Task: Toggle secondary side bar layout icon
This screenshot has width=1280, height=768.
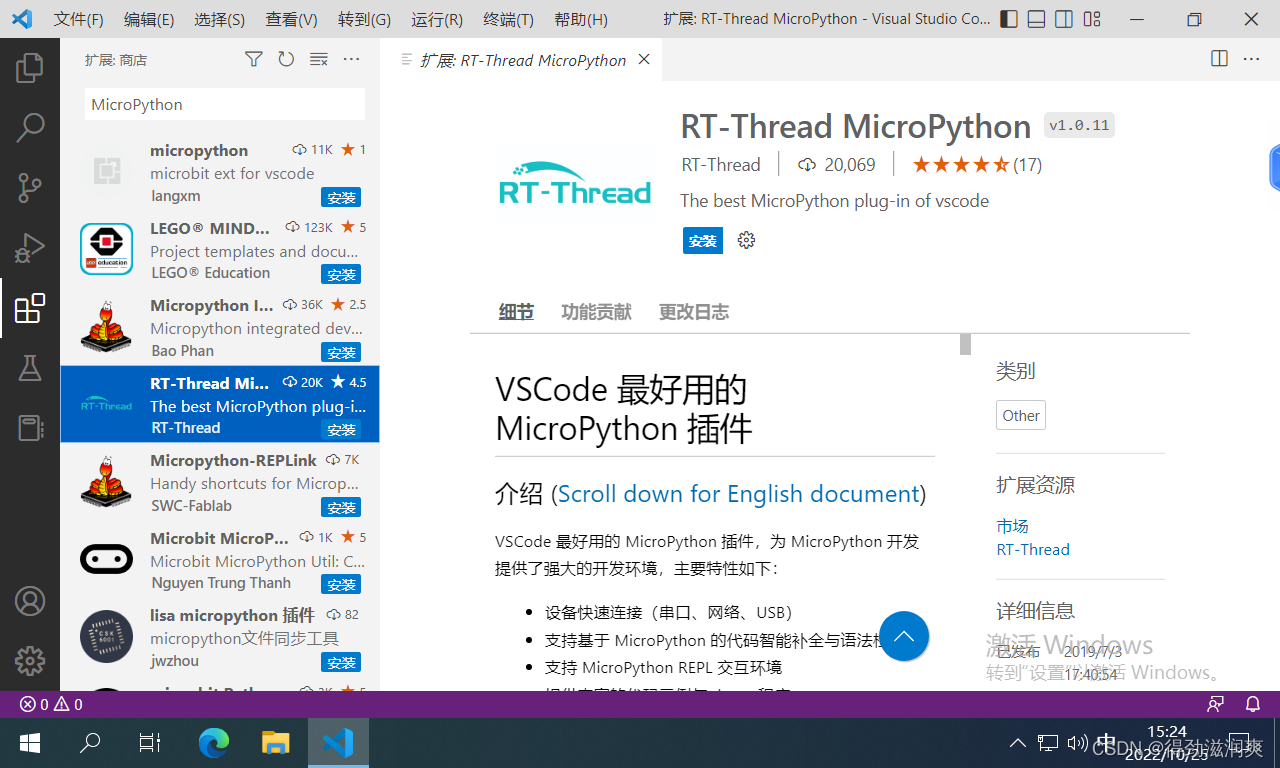Action: point(1064,19)
